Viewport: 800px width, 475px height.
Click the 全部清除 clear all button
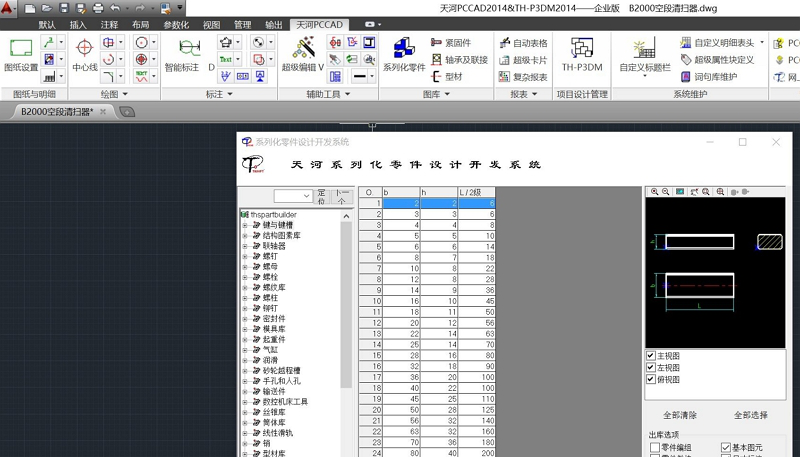click(x=680, y=415)
